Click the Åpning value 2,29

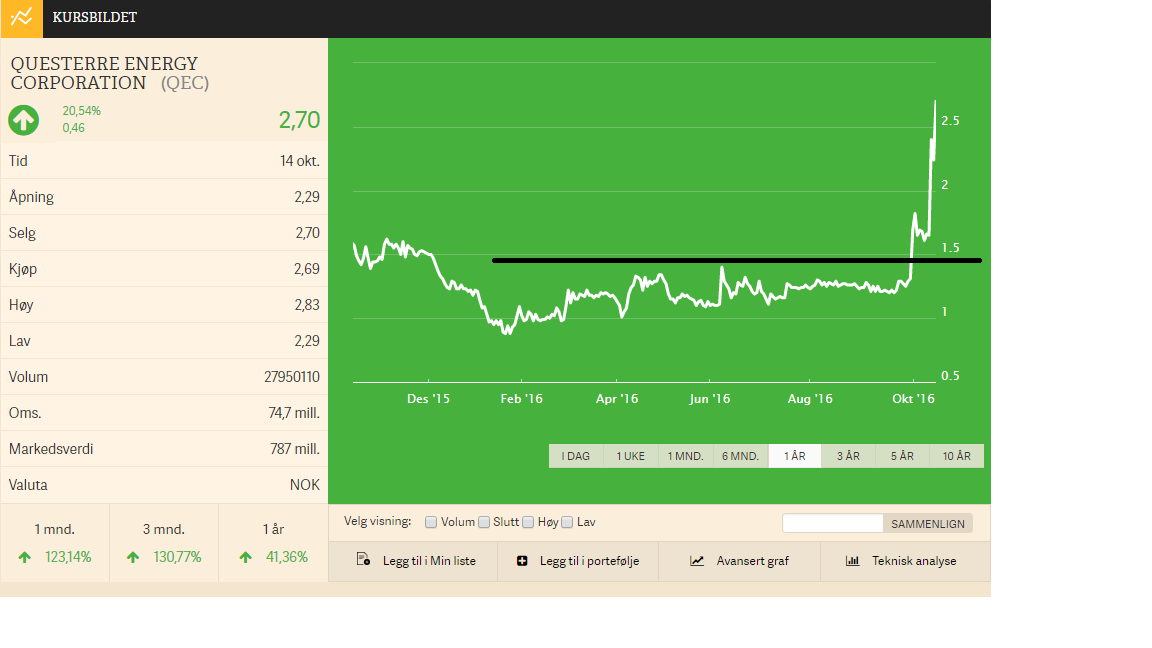307,197
